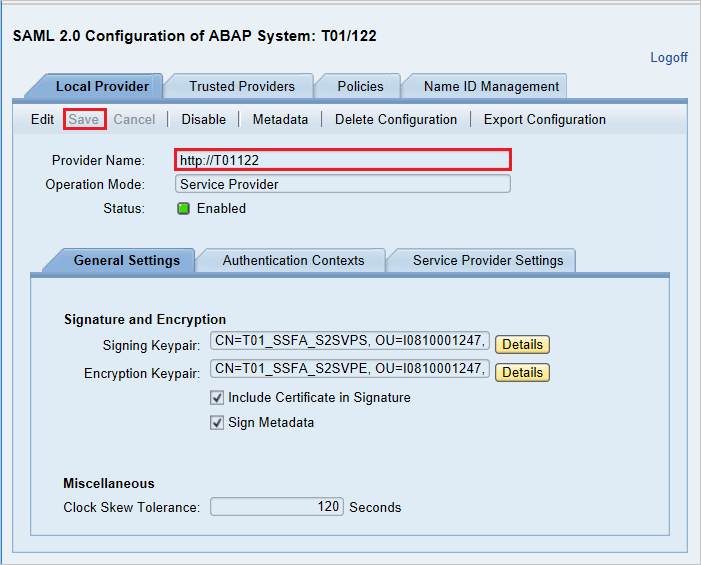
Task: Switch to the Trusted Providers tab
Action: pos(242,86)
